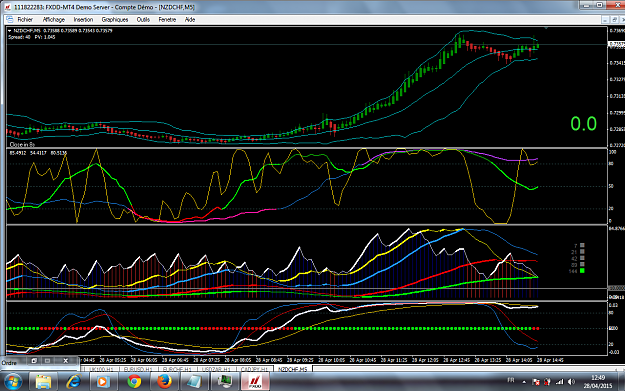Open the Fenetre menu

pos(167,20)
